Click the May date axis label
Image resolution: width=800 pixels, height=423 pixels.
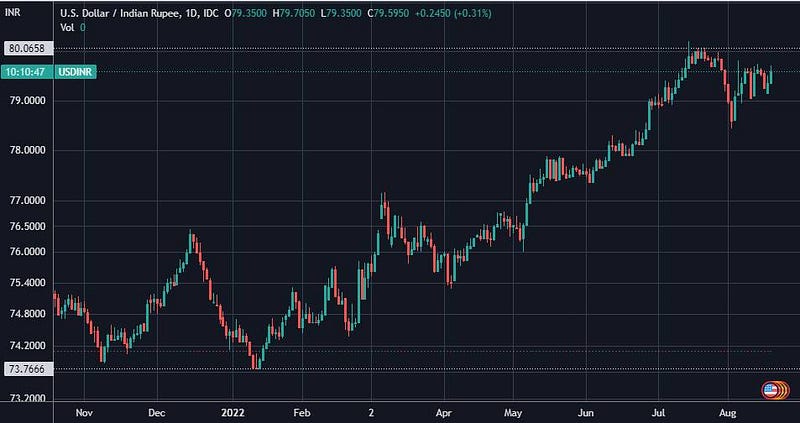click(x=513, y=412)
